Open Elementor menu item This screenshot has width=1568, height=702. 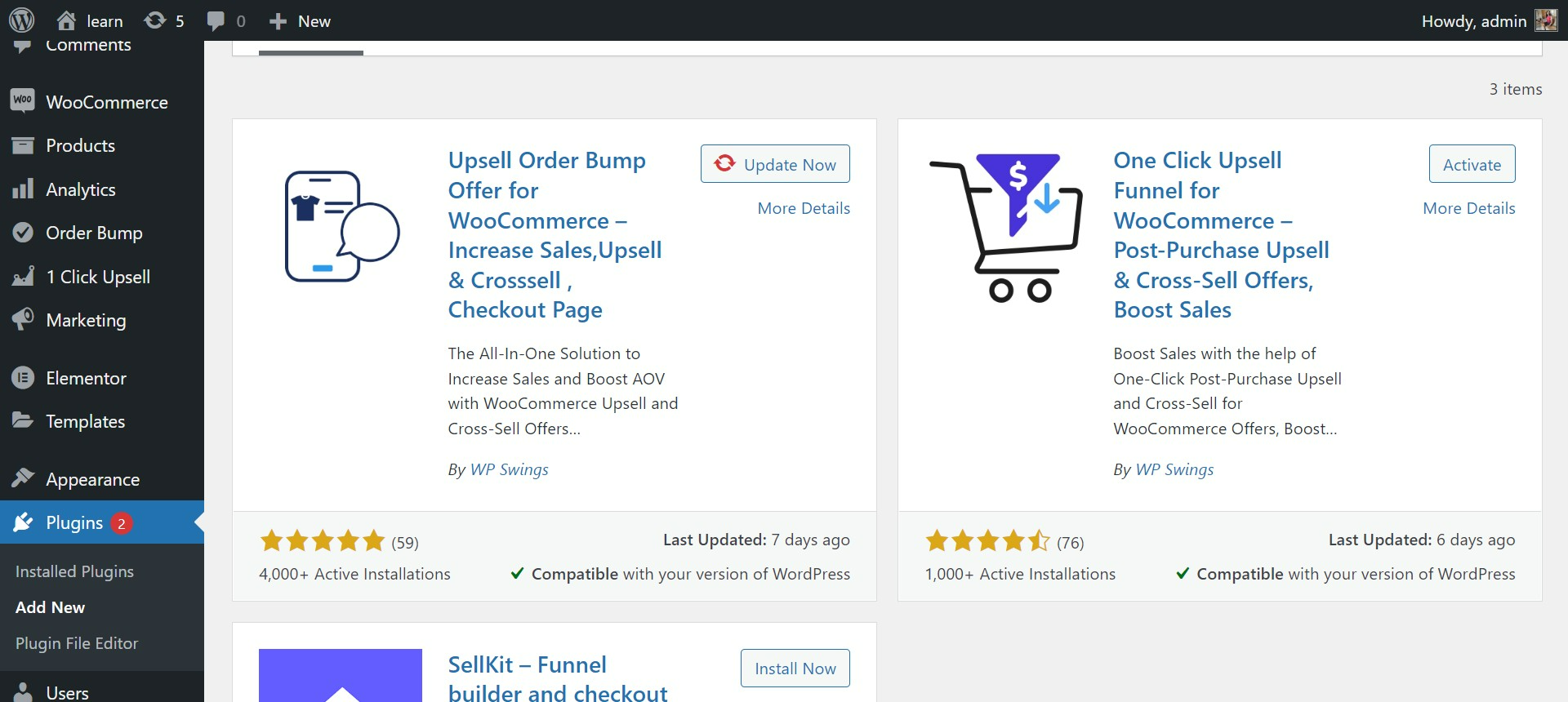point(86,378)
